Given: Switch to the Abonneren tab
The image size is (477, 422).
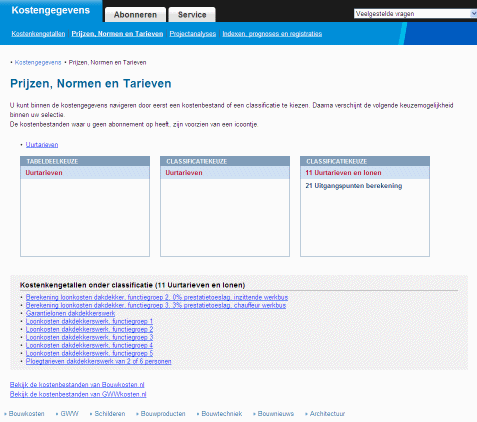Looking at the screenshot, I should point(135,15).
